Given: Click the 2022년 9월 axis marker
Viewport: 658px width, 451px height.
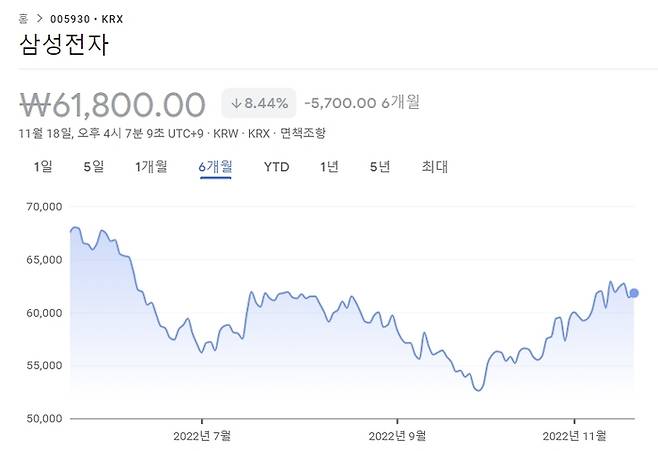Looking at the screenshot, I should 397,436.
